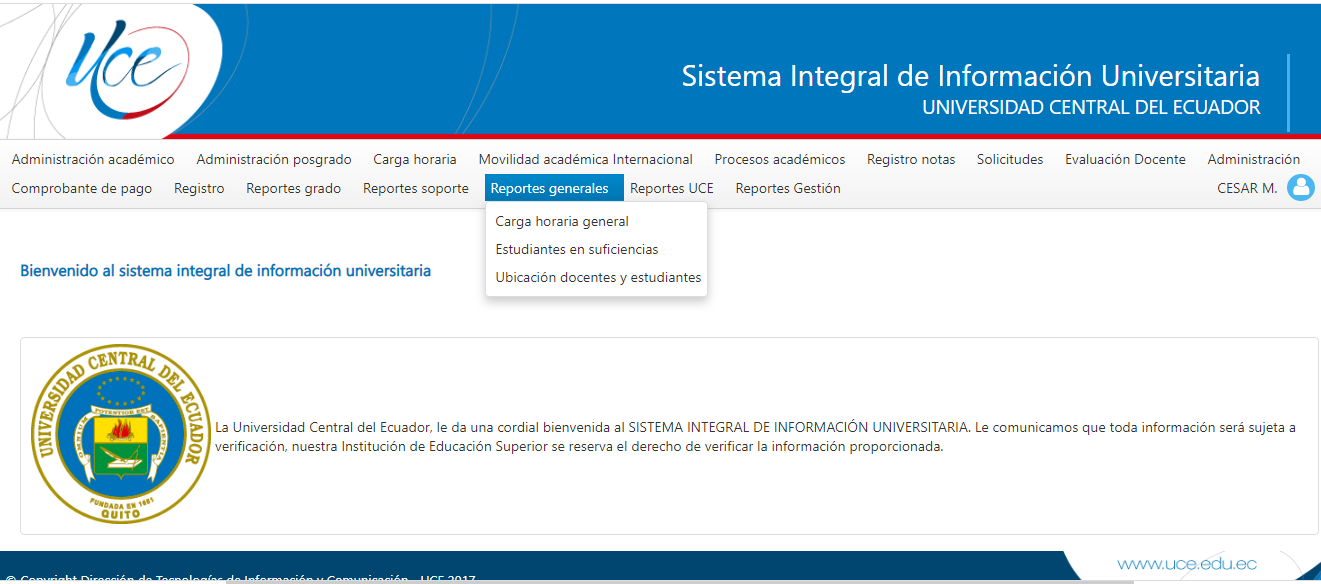Open Reportes Gestión menu

(788, 188)
